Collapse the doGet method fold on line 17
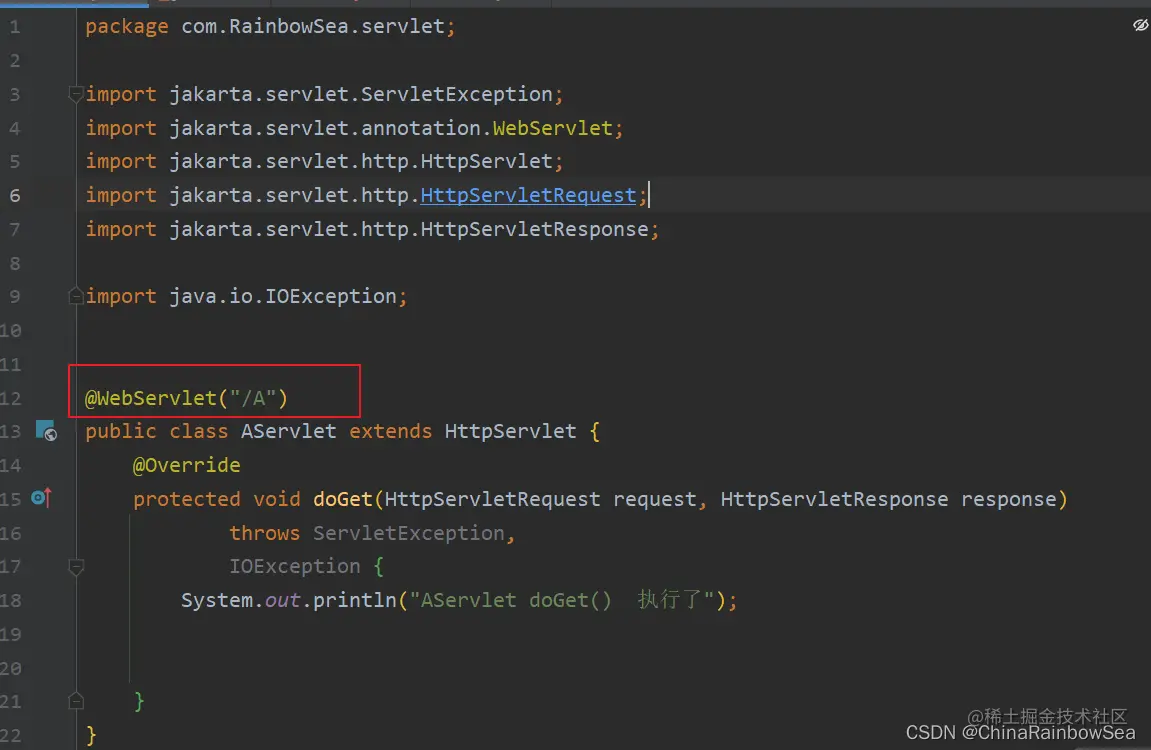 [76, 567]
